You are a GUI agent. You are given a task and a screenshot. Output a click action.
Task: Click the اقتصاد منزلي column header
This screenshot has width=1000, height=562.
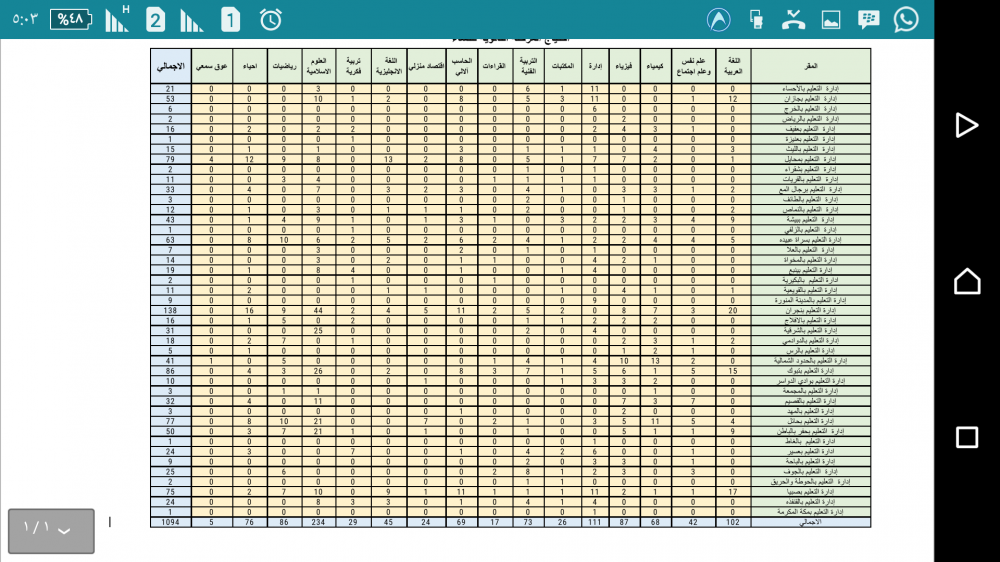click(426, 66)
